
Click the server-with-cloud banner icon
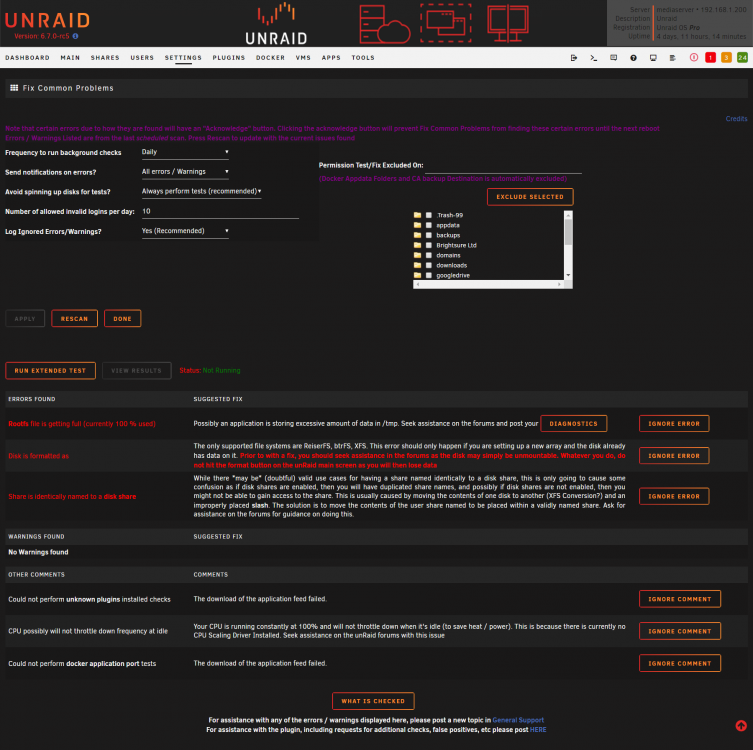(385, 24)
